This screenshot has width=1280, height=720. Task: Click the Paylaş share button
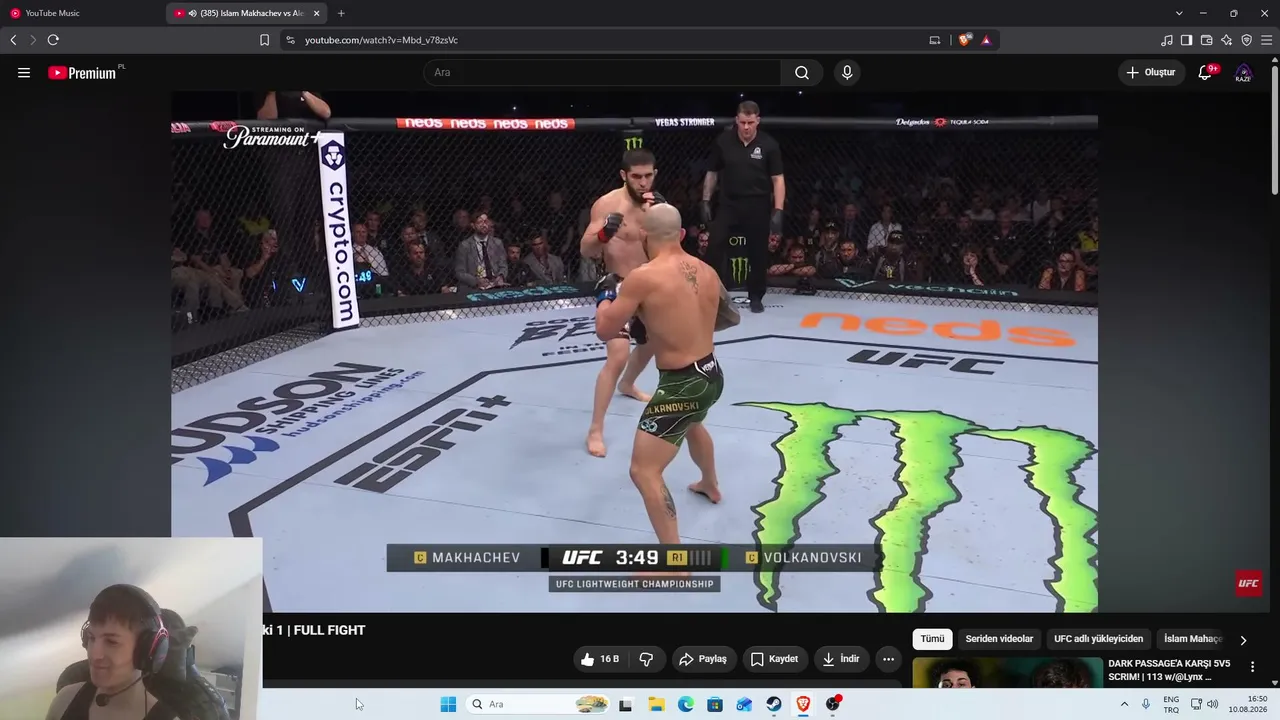point(702,659)
